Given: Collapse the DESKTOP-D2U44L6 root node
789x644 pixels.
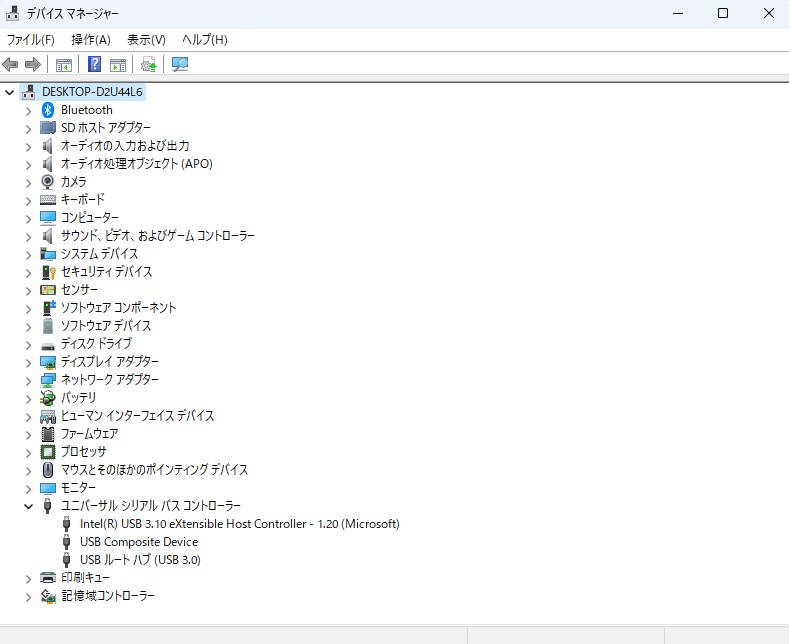Looking at the screenshot, I should click(x=10, y=92).
